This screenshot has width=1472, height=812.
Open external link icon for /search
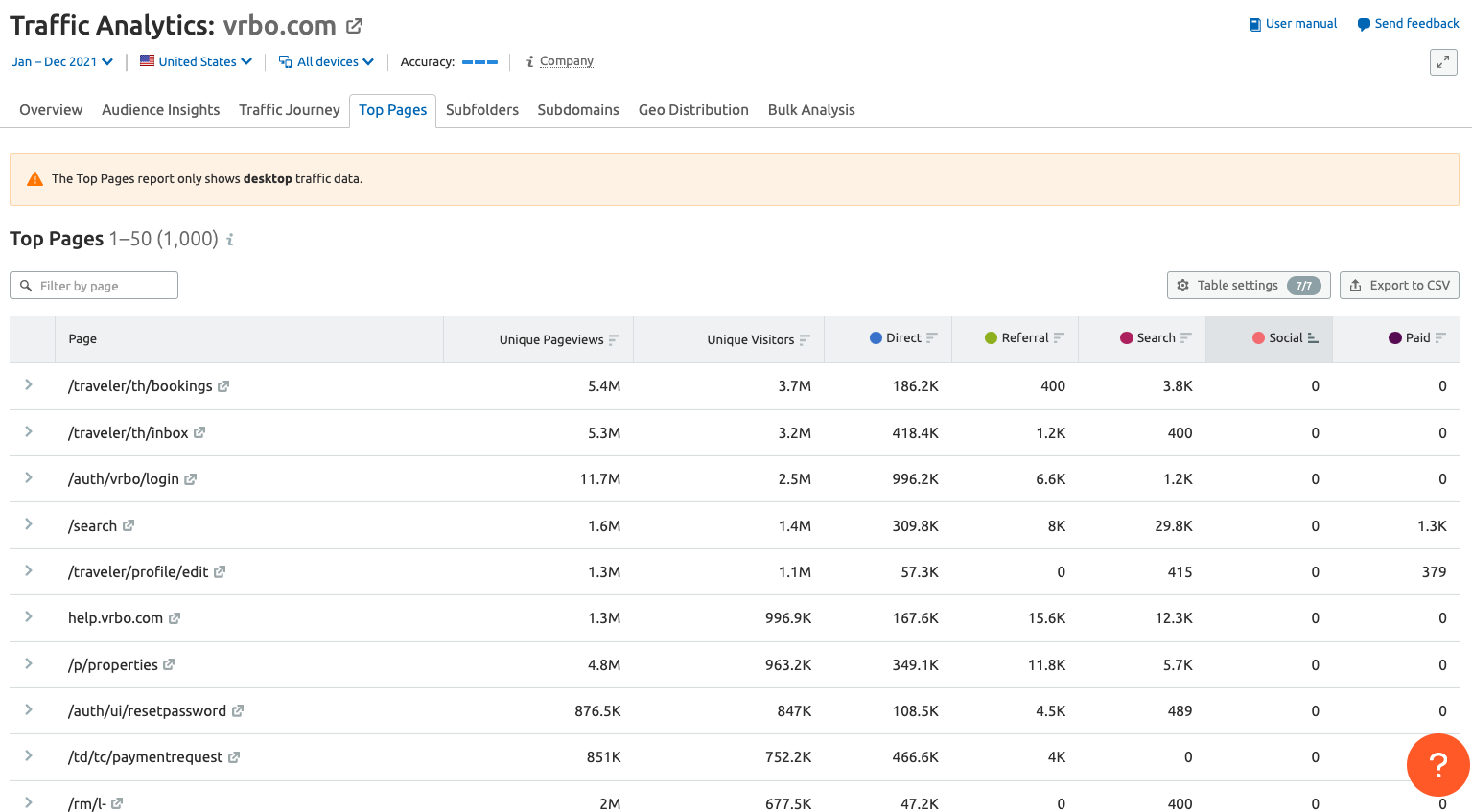click(129, 525)
